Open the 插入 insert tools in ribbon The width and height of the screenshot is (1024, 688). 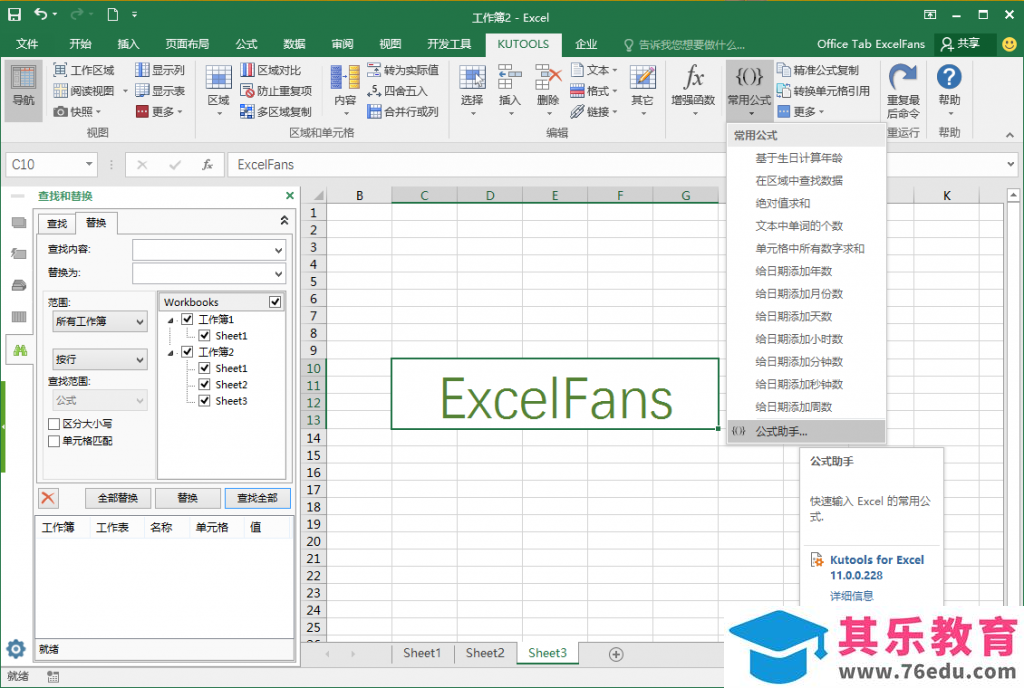coord(509,89)
